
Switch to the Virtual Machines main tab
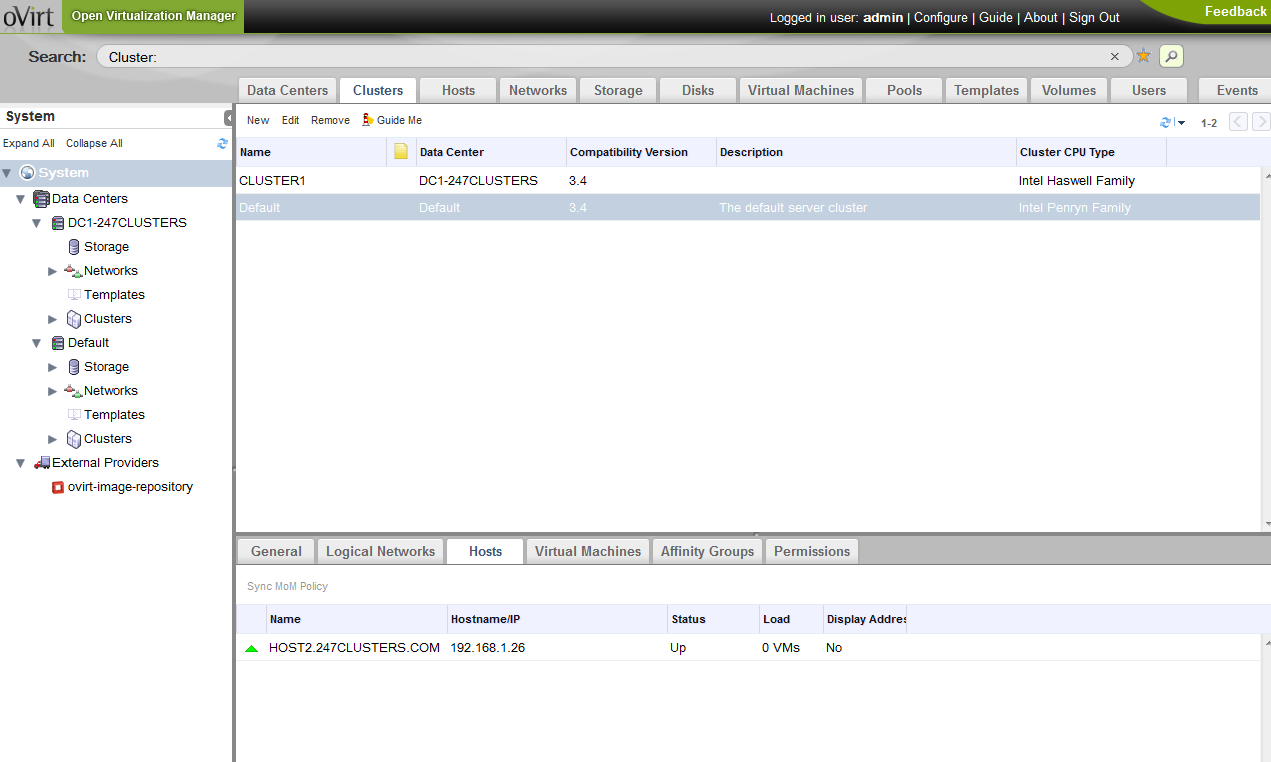[x=800, y=90]
